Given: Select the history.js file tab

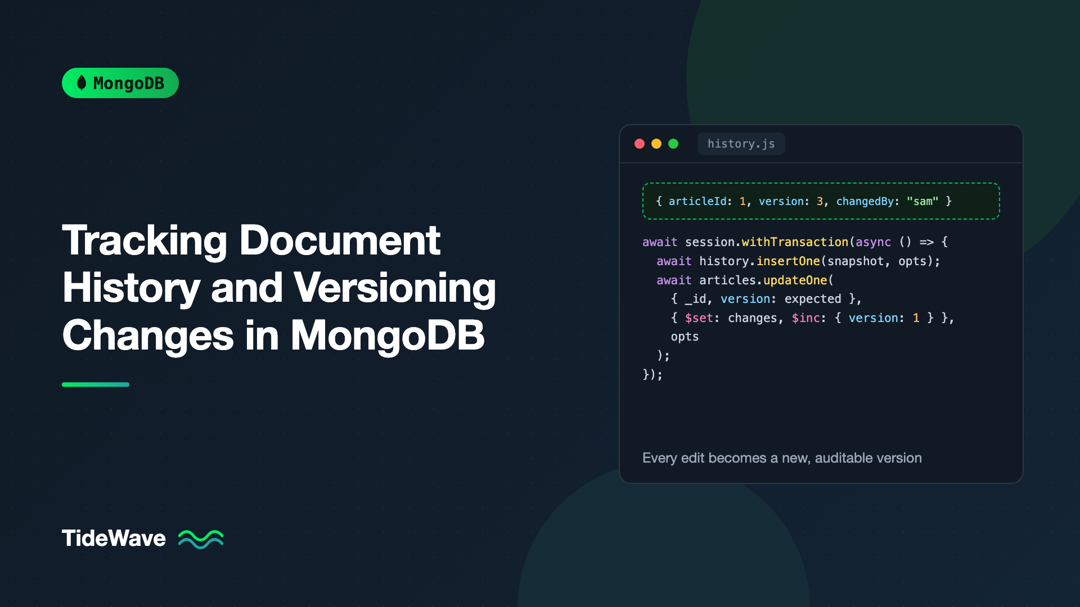Looking at the screenshot, I should click(741, 143).
